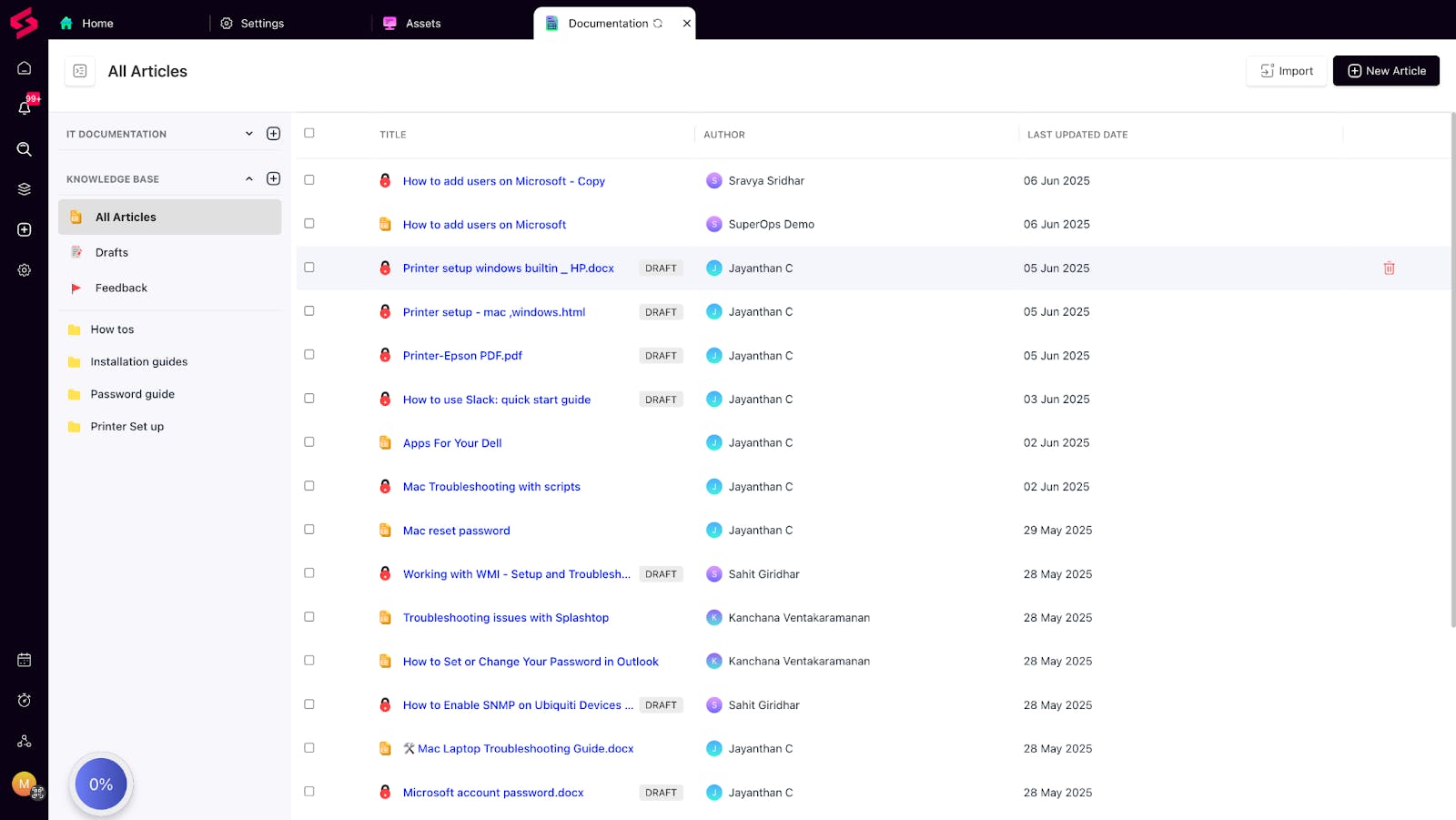1456x820 pixels.
Task: Click the vertical scrollbar of article list
Action: pos(1452,370)
